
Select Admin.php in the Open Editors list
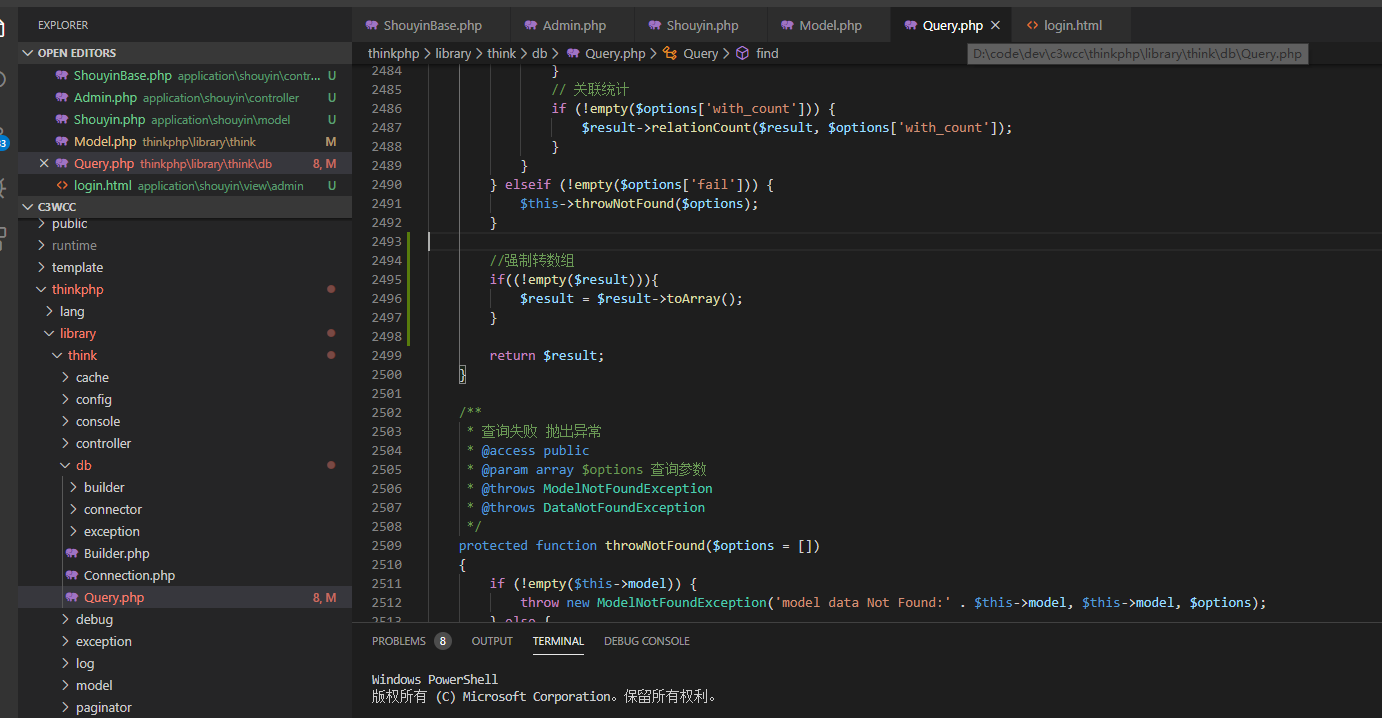(x=105, y=97)
